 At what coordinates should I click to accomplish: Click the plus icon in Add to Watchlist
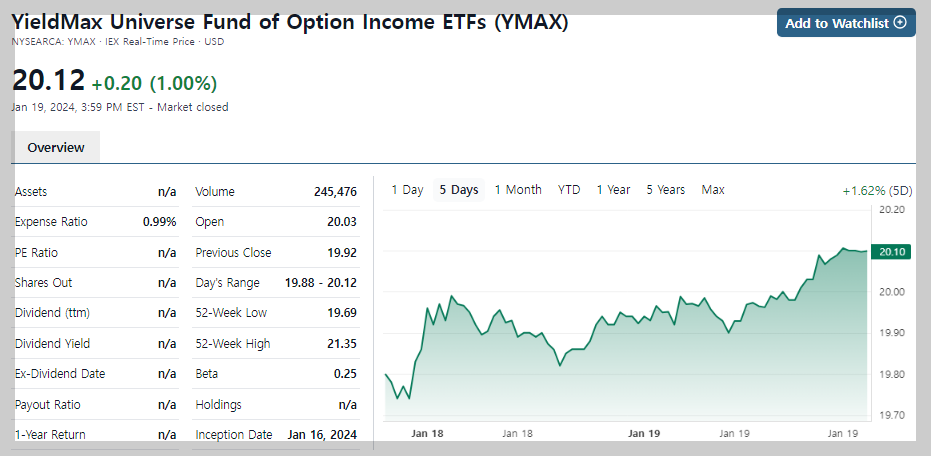(x=900, y=23)
